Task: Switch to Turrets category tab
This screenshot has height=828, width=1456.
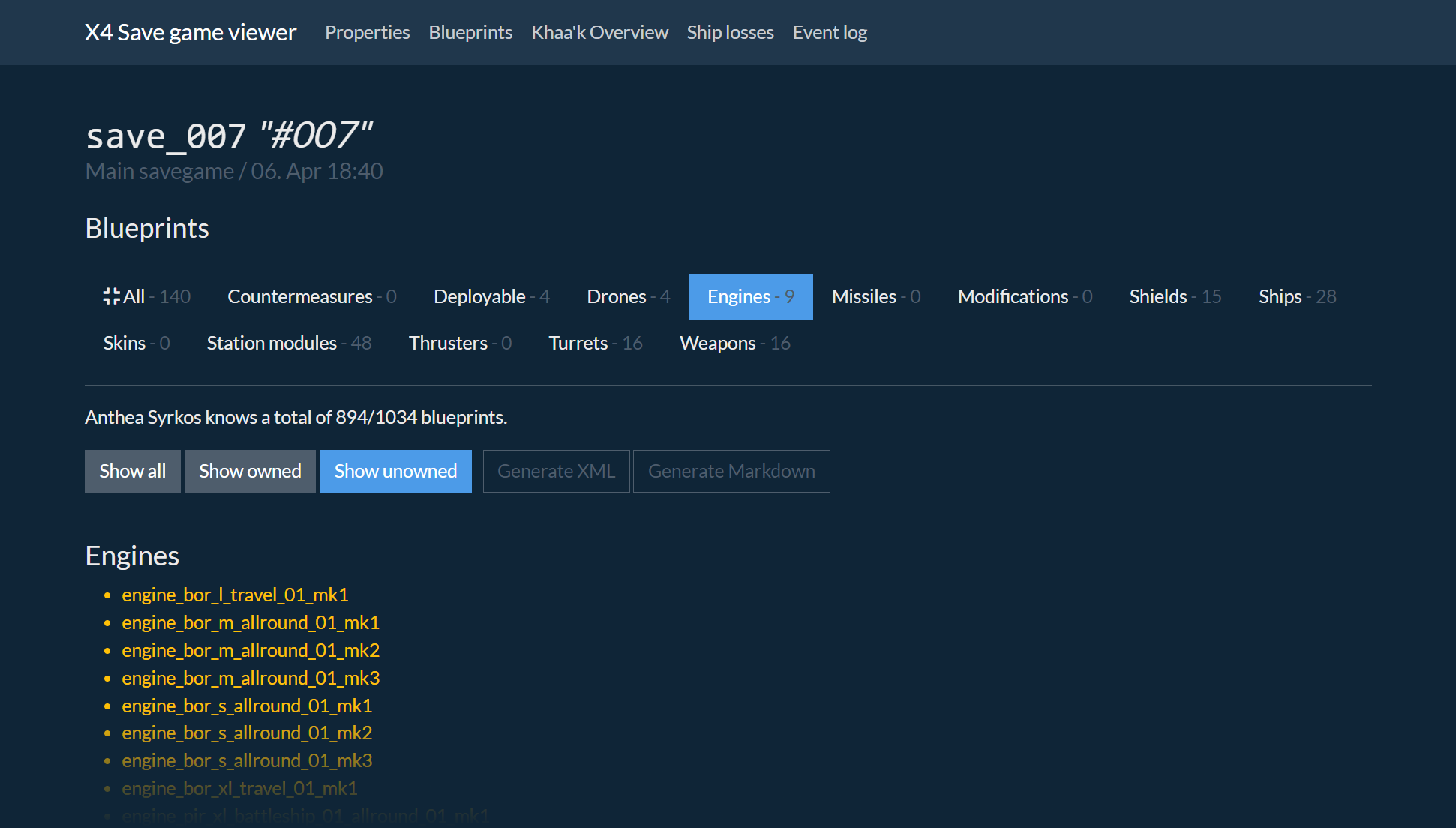Action: pos(595,343)
